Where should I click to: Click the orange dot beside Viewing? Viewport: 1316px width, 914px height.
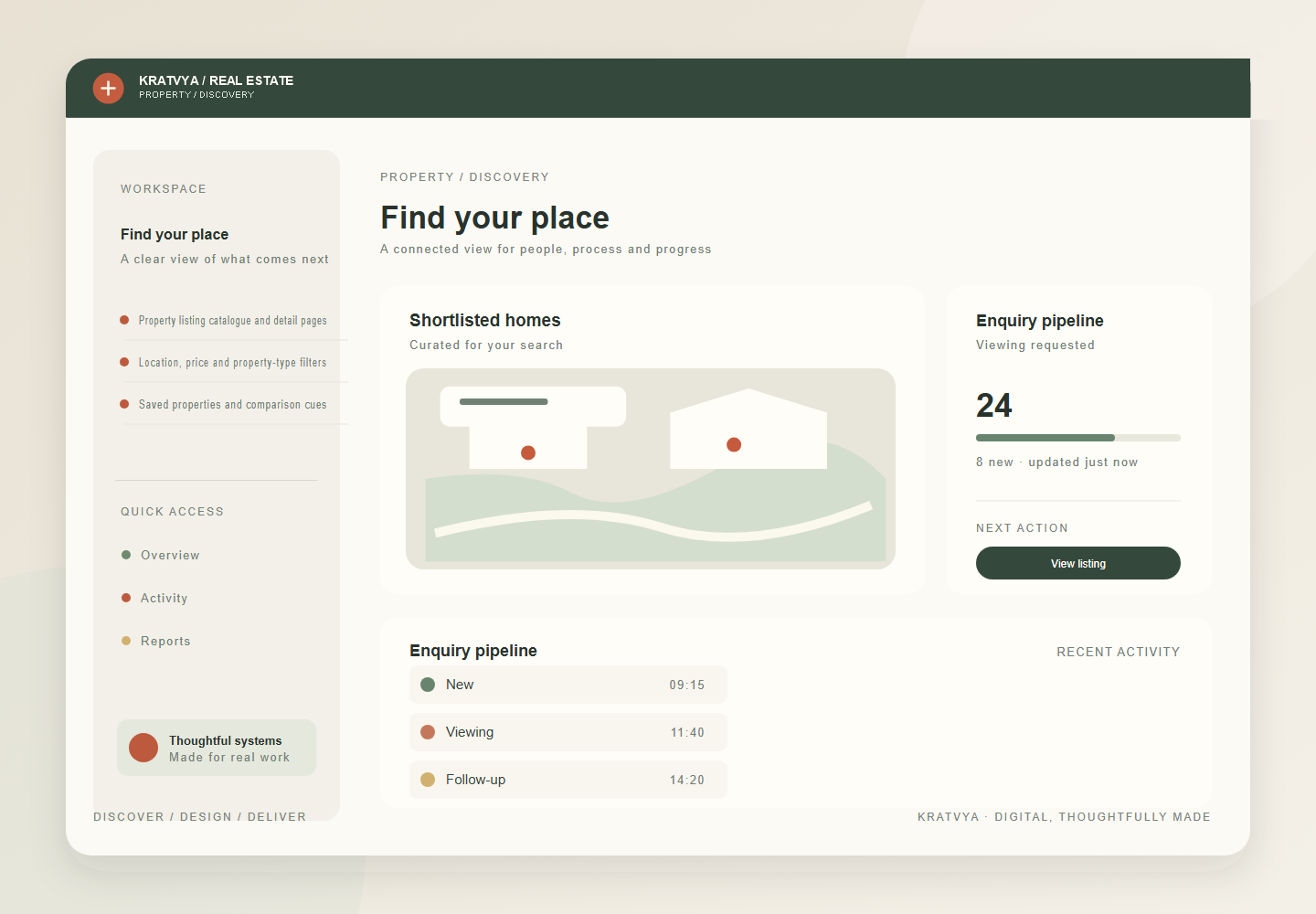point(428,732)
